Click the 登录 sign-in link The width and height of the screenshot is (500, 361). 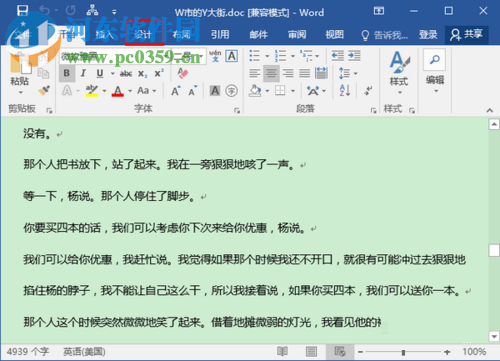tap(428, 34)
